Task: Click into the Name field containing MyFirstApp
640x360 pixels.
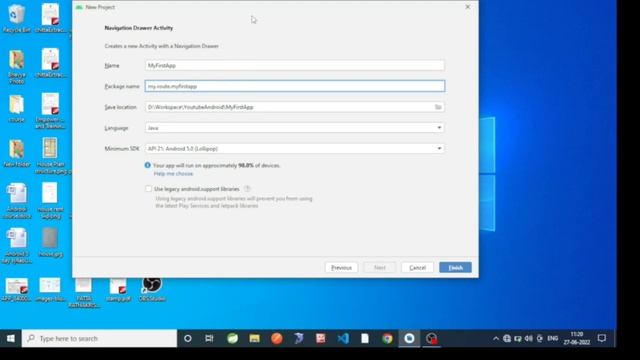Action: [x=294, y=65]
